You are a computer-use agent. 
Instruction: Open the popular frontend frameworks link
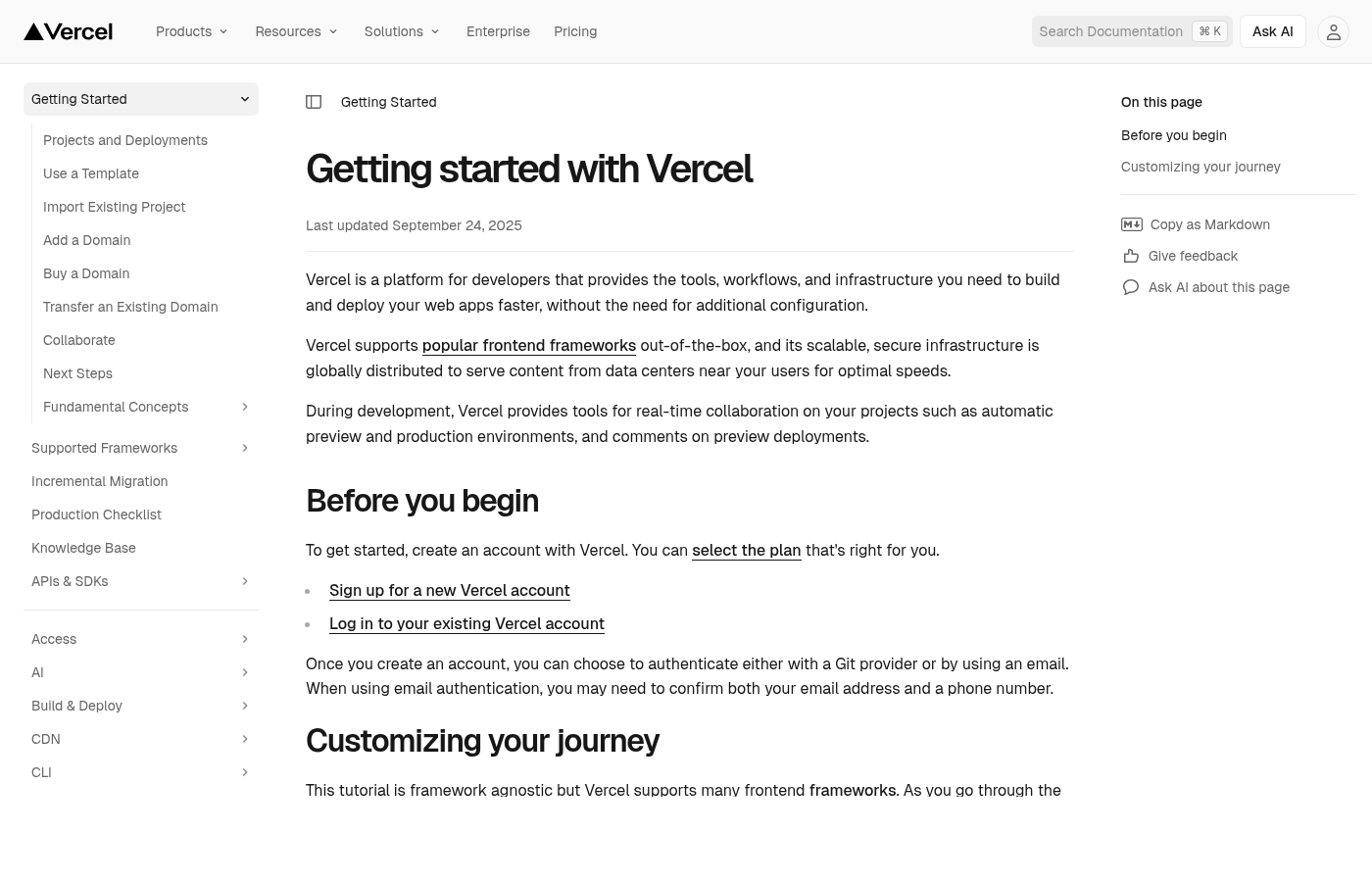(528, 345)
